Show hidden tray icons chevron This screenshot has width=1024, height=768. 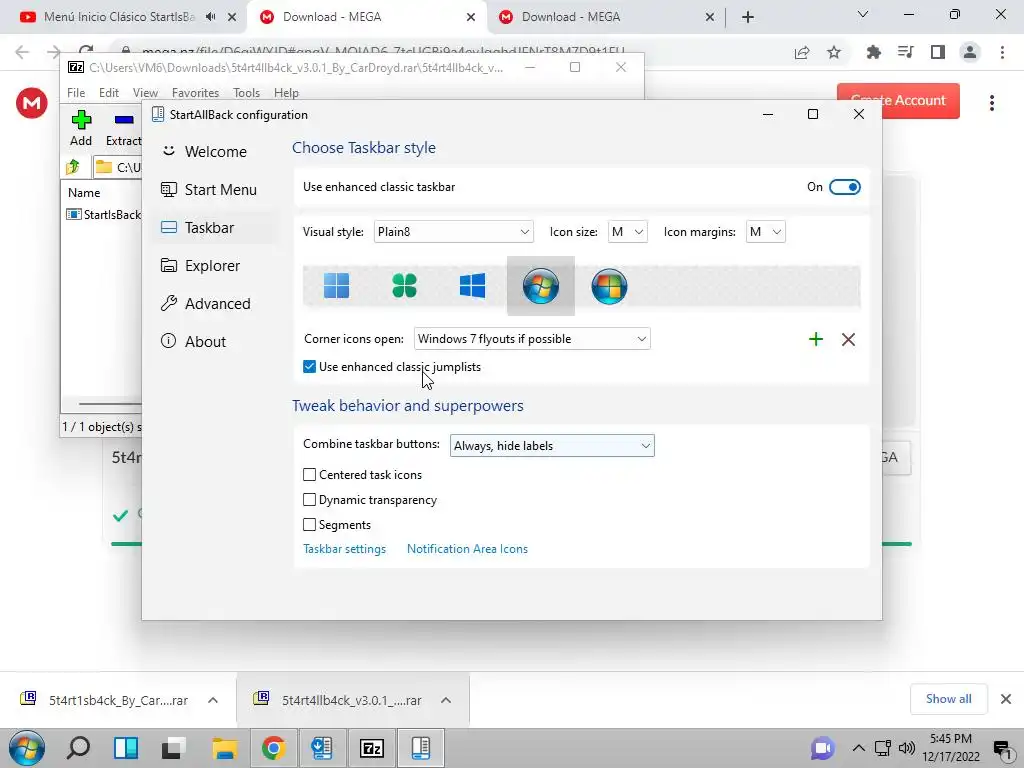tap(859, 748)
